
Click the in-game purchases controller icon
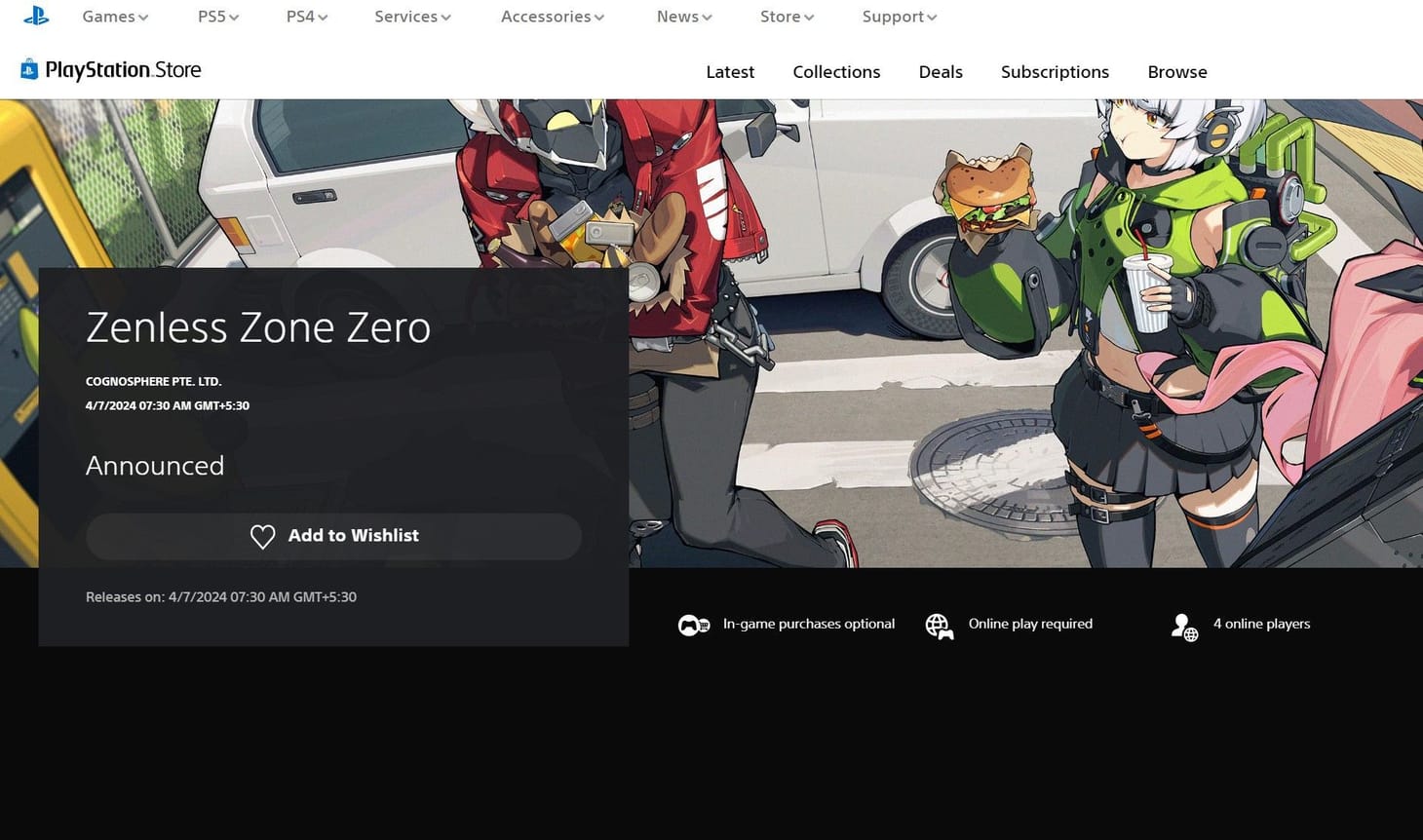[694, 624]
